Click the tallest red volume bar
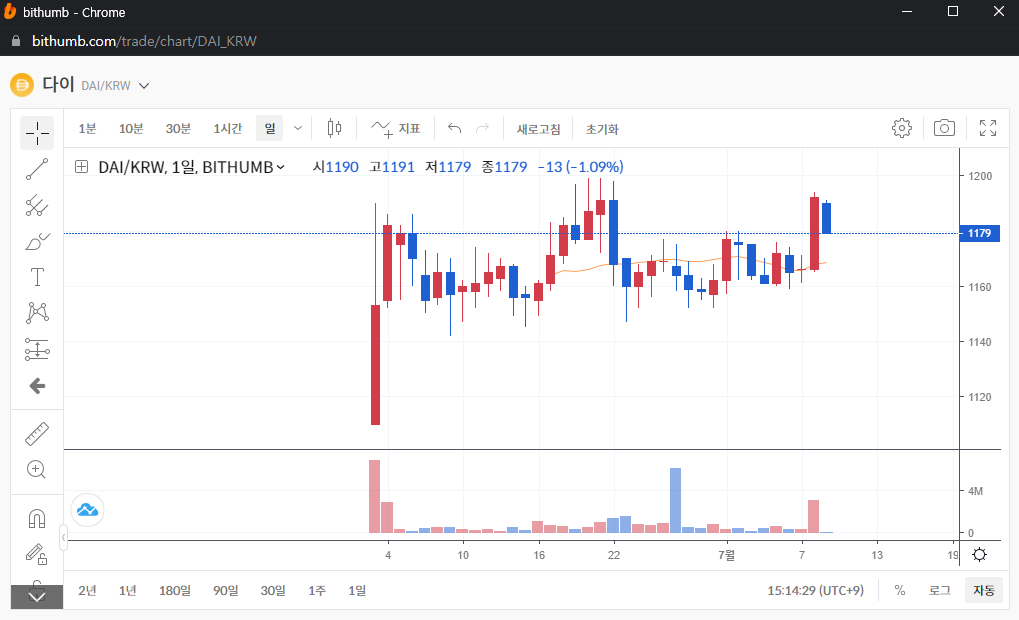Viewport: 1019px width, 620px height. pyautogui.click(x=374, y=497)
